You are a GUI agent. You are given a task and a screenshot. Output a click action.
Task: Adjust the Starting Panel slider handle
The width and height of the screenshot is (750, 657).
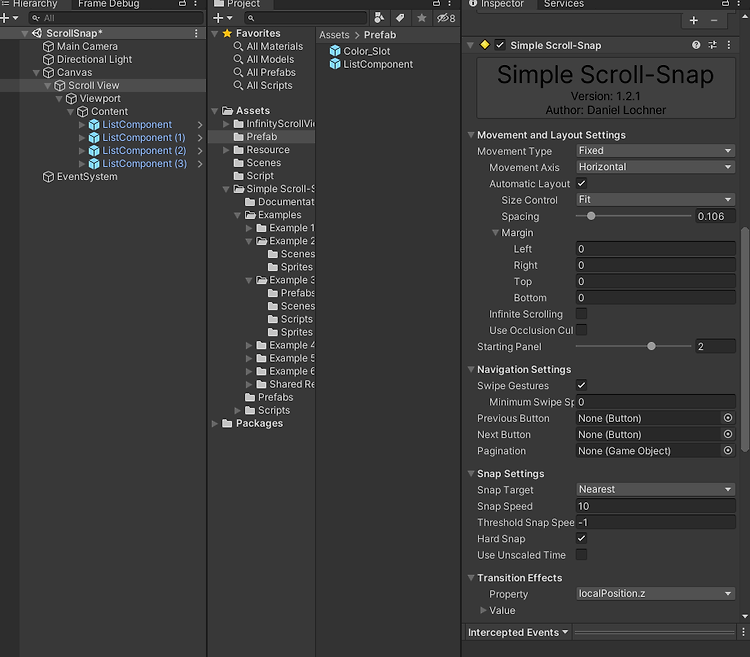point(651,346)
